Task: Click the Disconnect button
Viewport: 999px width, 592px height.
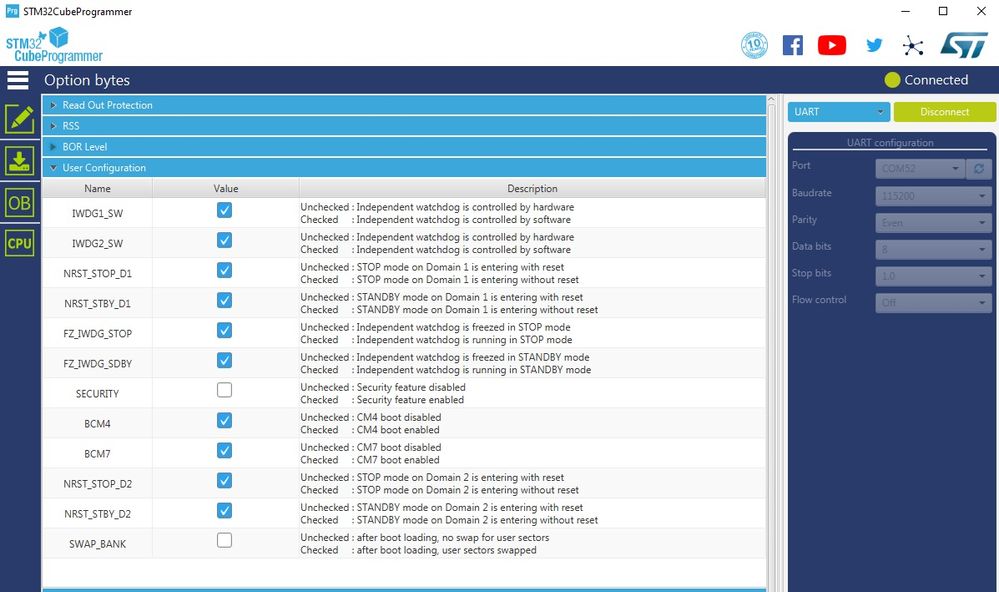Action: pyautogui.click(x=944, y=112)
